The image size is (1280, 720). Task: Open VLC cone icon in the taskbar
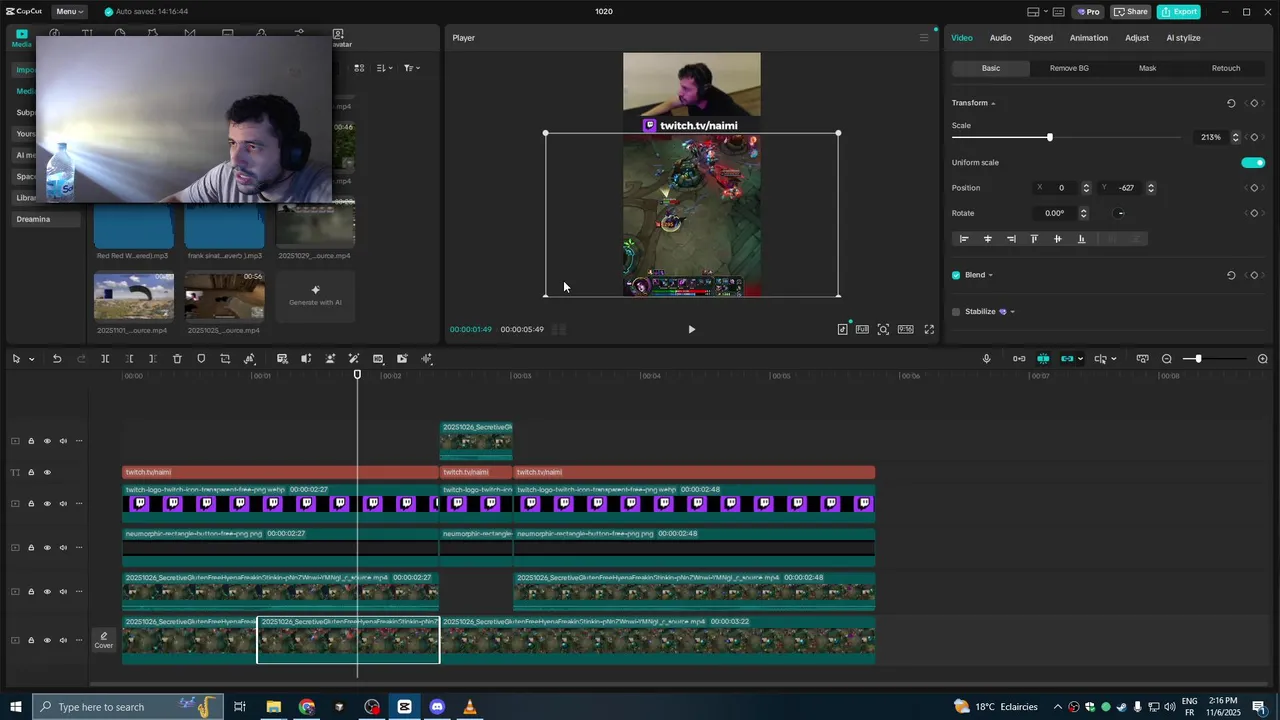[469, 707]
